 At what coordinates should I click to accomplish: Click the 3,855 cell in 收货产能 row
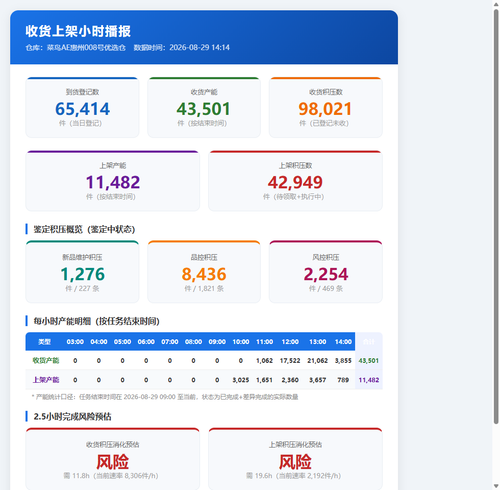click(343, 360)
